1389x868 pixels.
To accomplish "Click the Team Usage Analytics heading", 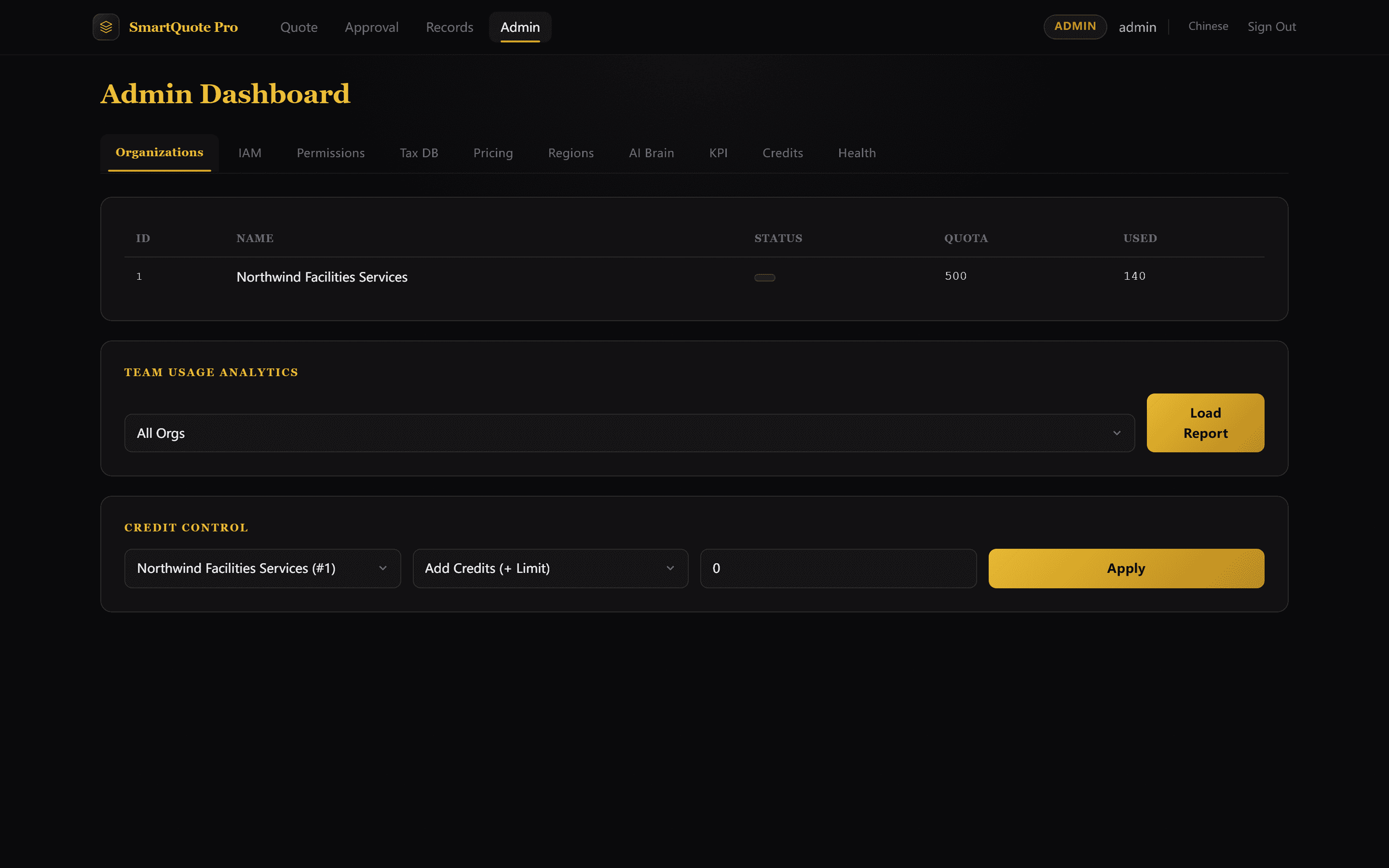I will (x=211, y=373).
